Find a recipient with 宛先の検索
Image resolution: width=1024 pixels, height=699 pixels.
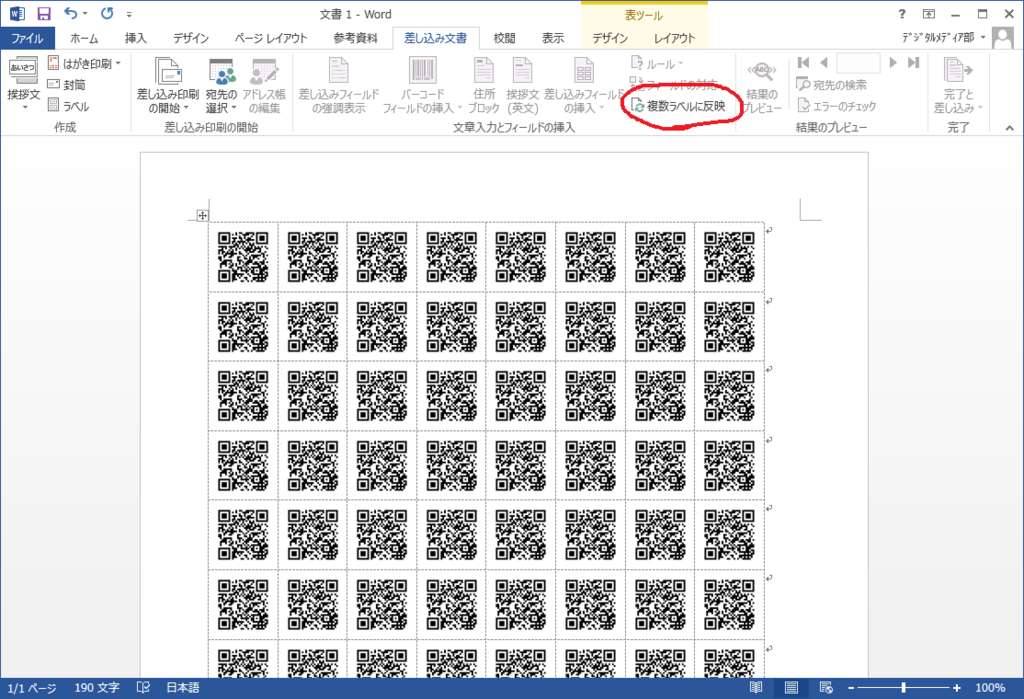(x=832, y=84)
